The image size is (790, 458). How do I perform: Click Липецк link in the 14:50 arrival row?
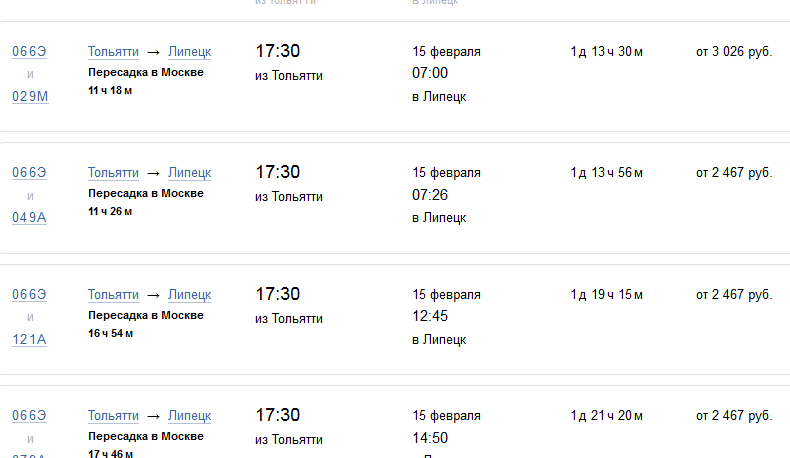(x=189, y=416)
